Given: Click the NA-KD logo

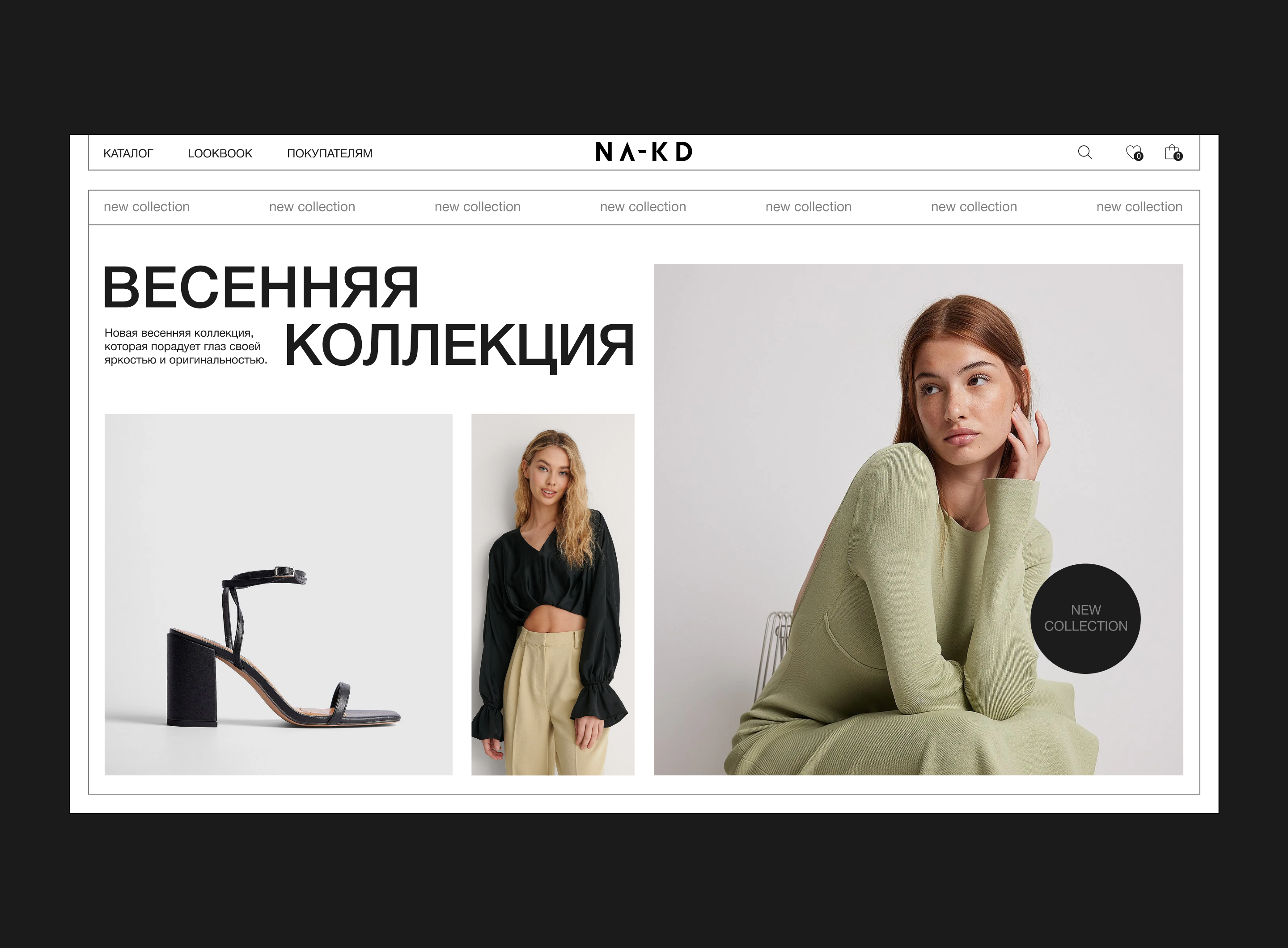Looking at the screenshot, I should 644,152.
